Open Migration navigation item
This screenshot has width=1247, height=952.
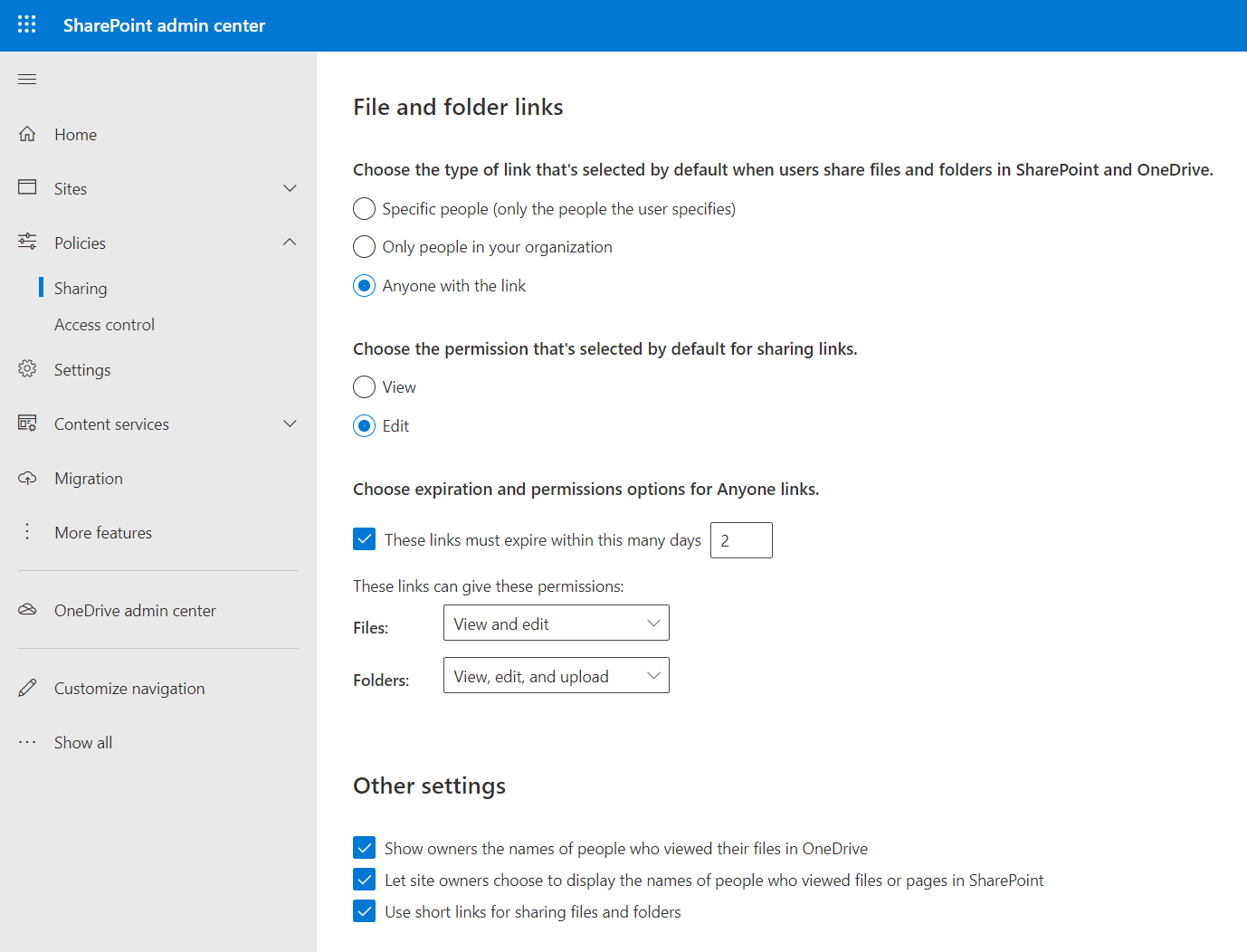(x=89, y=479)
